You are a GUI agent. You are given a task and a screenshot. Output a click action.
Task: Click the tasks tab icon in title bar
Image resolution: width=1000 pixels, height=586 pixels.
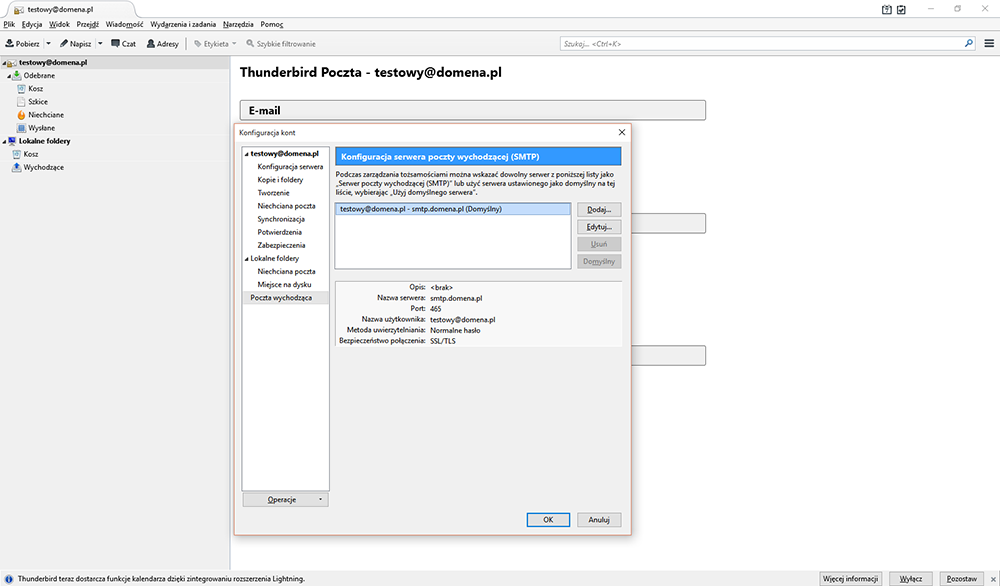click(x=901, y=10)
